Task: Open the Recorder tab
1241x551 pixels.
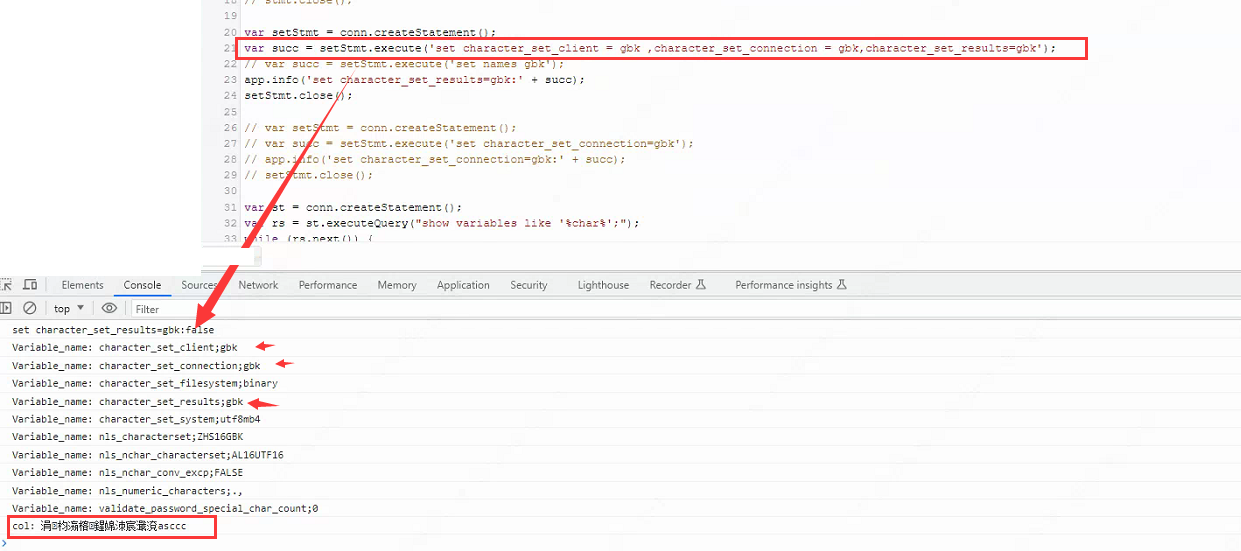Action: [x=677, y=285]
